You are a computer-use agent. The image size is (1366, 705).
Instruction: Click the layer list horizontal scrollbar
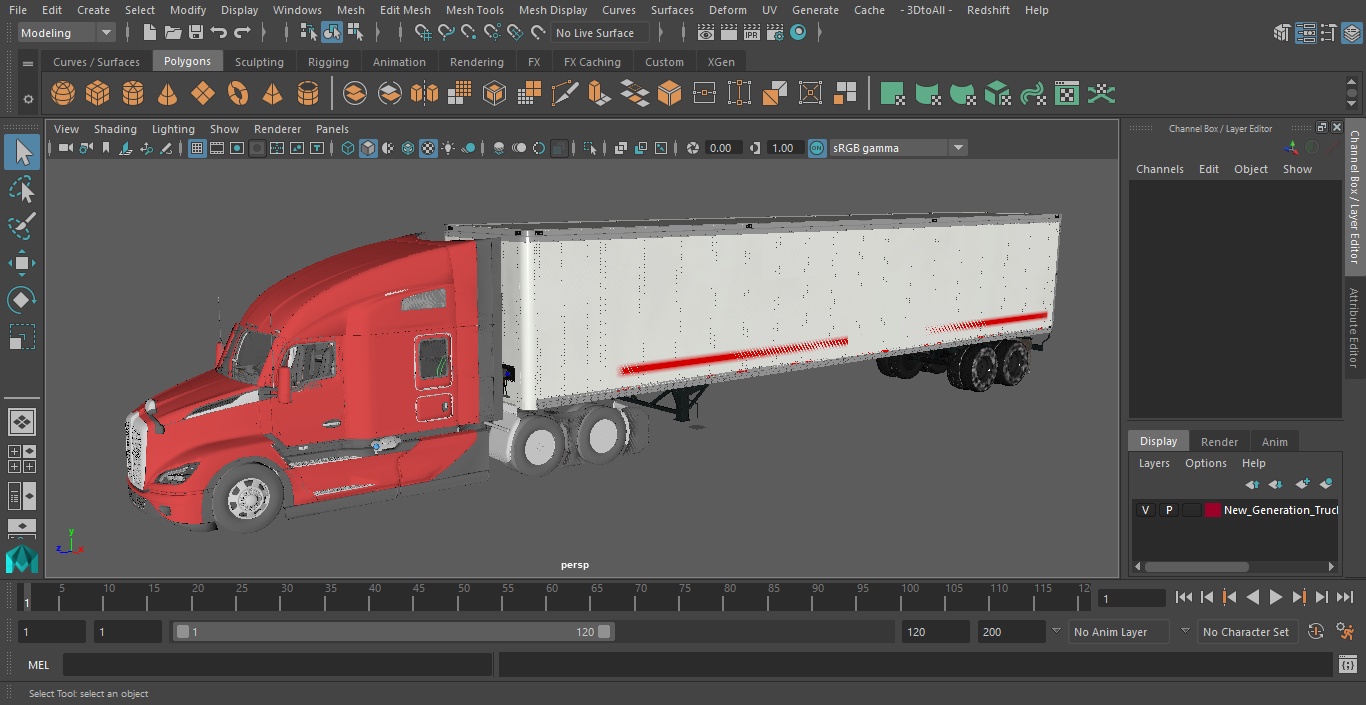click(1196, 567)
